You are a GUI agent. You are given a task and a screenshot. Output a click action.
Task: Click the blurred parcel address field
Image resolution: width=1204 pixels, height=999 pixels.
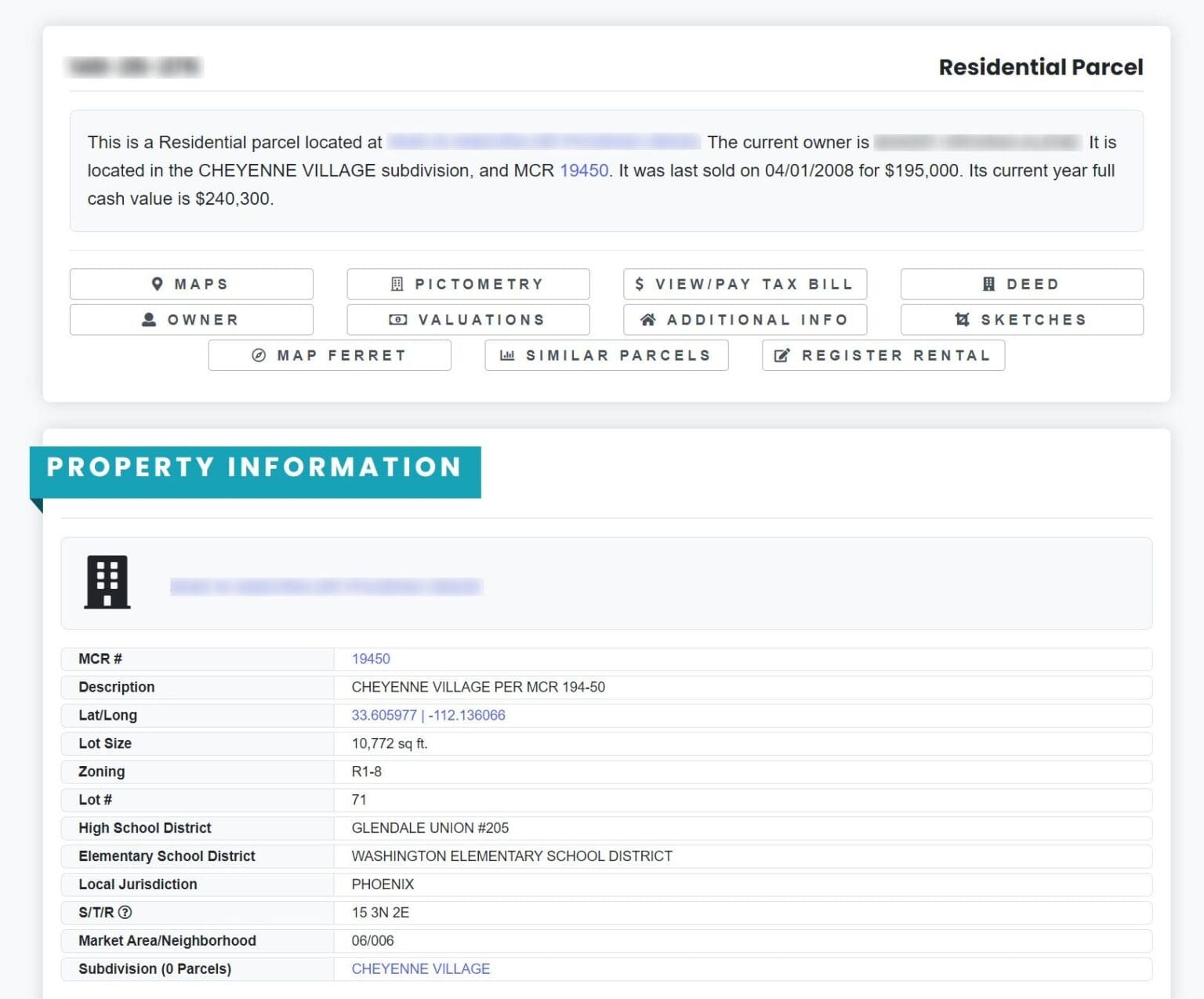[x=327, y=586]
